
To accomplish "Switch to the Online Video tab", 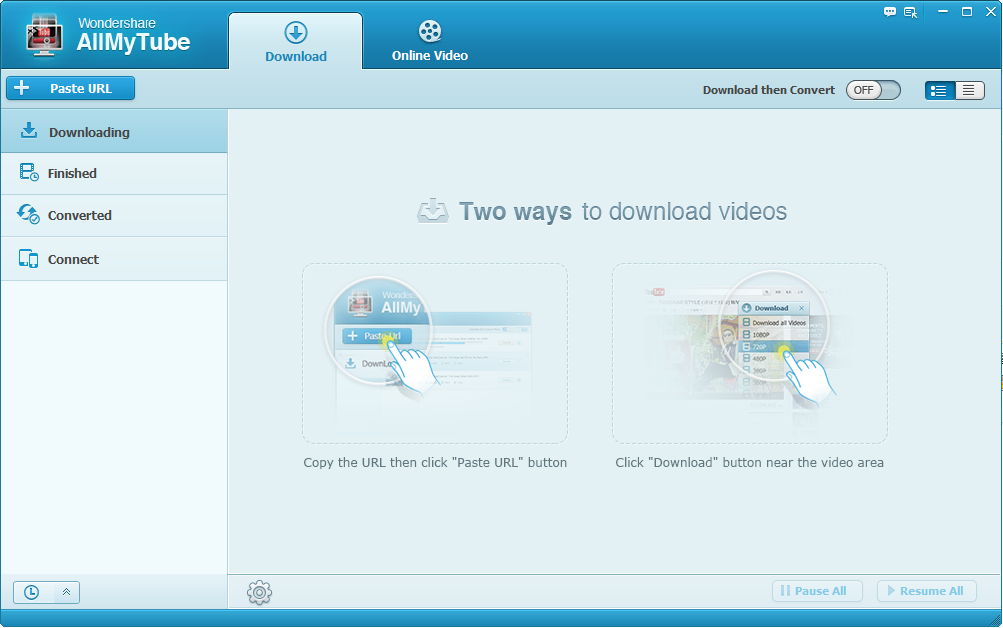I will pyautogui.click(x=429, y=40).
